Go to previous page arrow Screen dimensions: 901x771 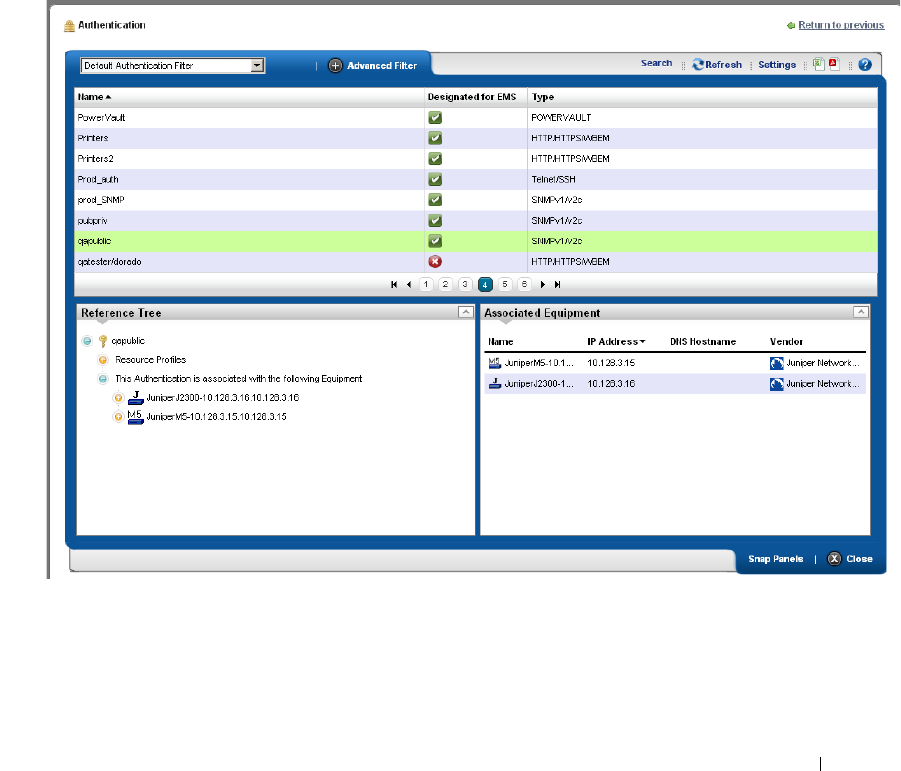click(x=409, y=284)
